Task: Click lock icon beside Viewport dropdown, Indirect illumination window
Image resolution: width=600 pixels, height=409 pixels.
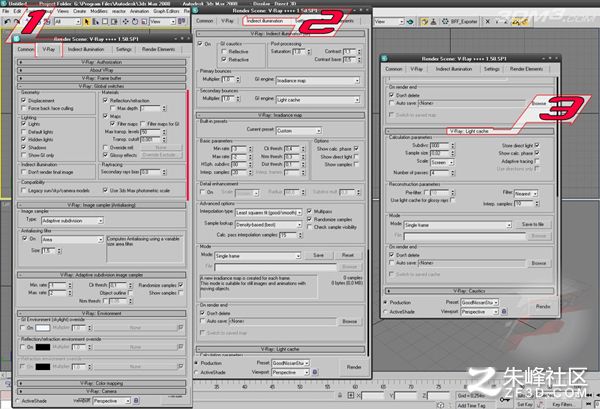Action: coord(315,372)
